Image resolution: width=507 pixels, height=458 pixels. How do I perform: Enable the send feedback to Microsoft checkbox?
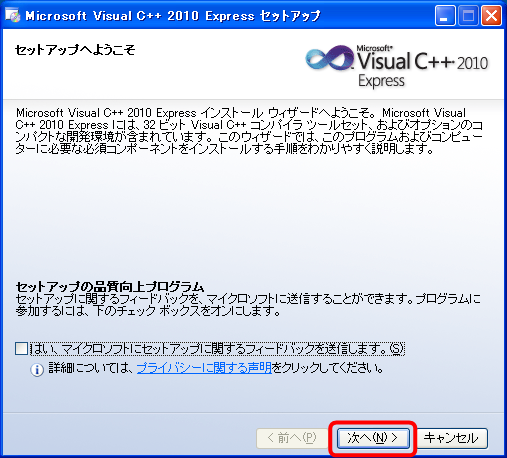pos(22,349)
